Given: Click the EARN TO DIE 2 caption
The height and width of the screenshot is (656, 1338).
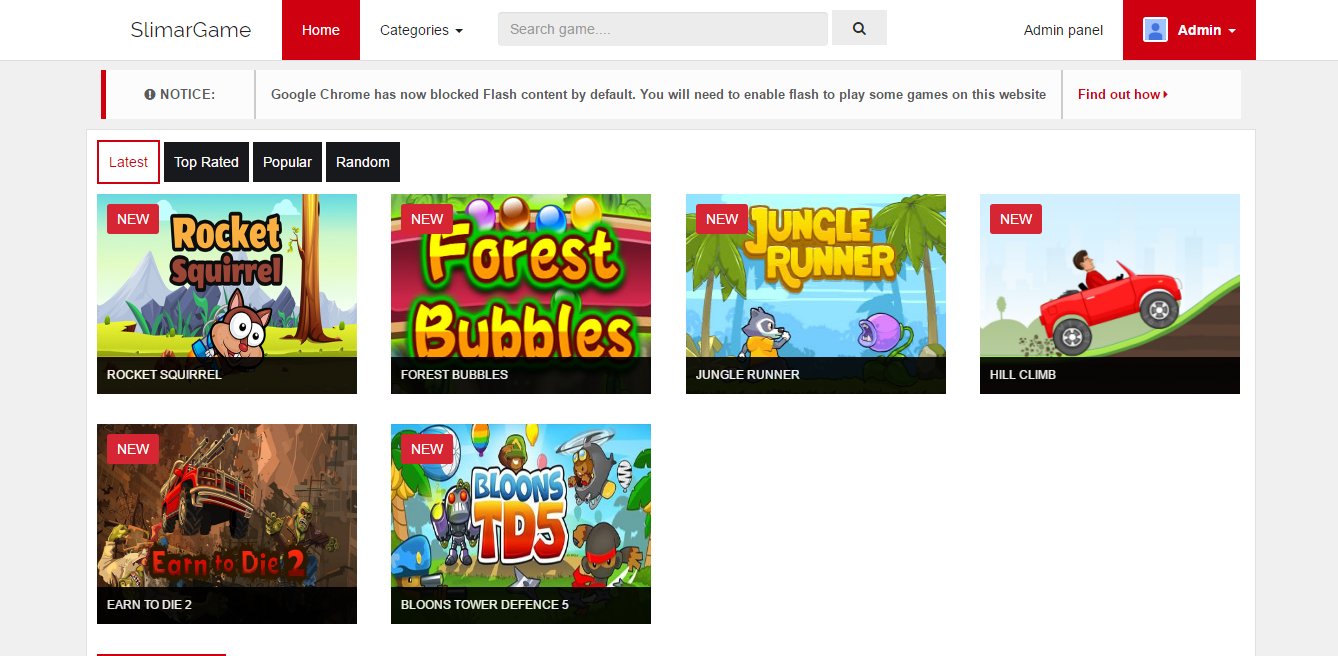Looking at the screenshot, I should 149,605.
